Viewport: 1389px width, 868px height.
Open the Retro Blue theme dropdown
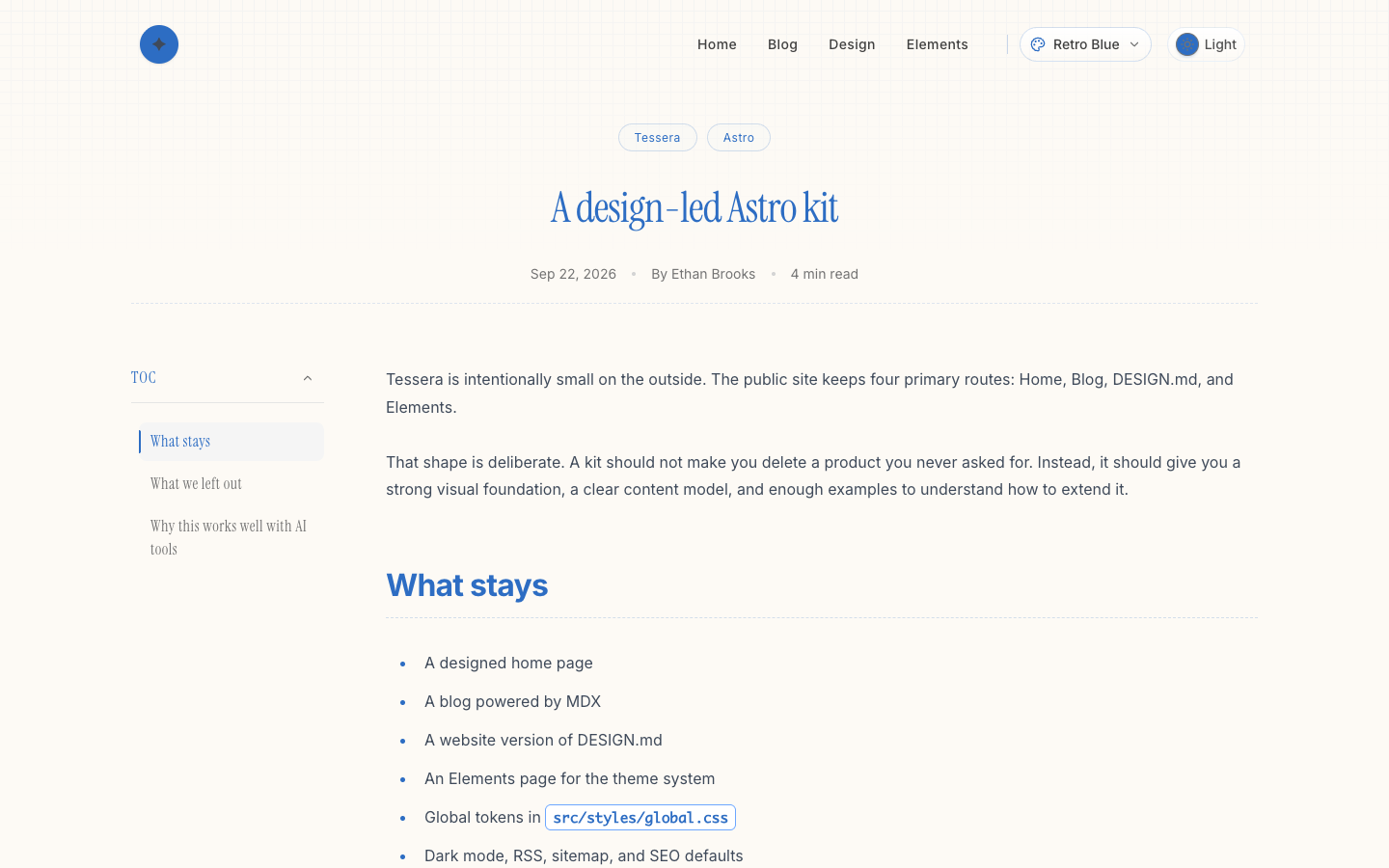pyautogui.click(x=1085, y=44)
